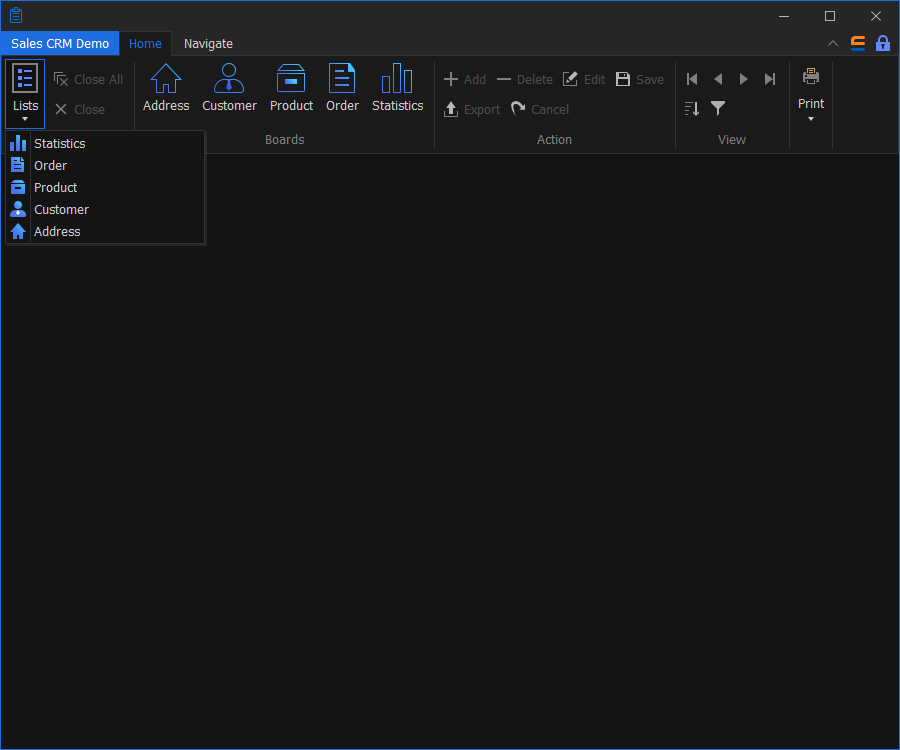
Task: Minimize the application window
Action: click(x=784, y=16)
